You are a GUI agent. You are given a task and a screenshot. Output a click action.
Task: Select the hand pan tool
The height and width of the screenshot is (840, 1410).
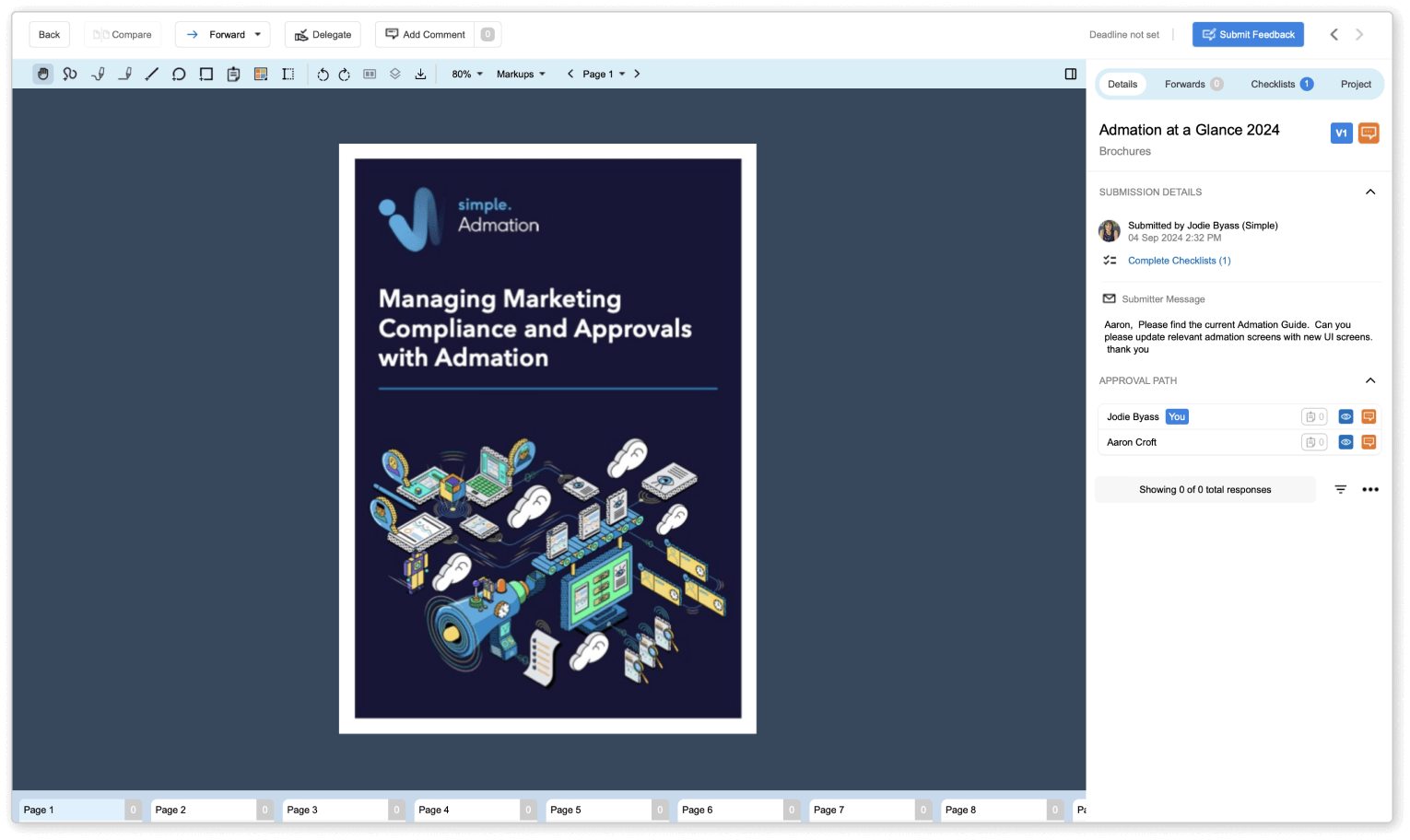tap(42, 74)
